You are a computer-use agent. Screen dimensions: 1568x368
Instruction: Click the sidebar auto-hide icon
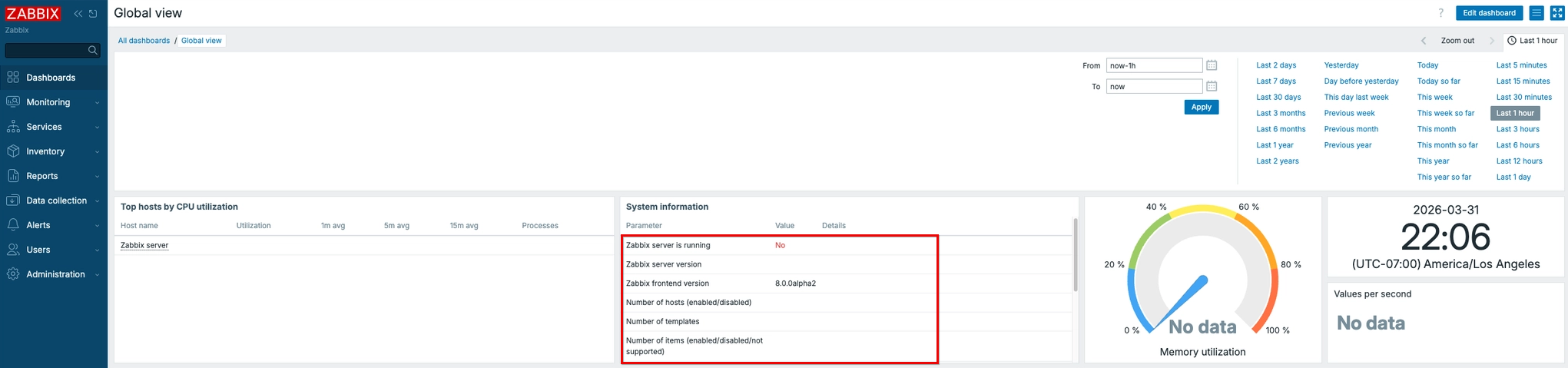coord(93,14)
